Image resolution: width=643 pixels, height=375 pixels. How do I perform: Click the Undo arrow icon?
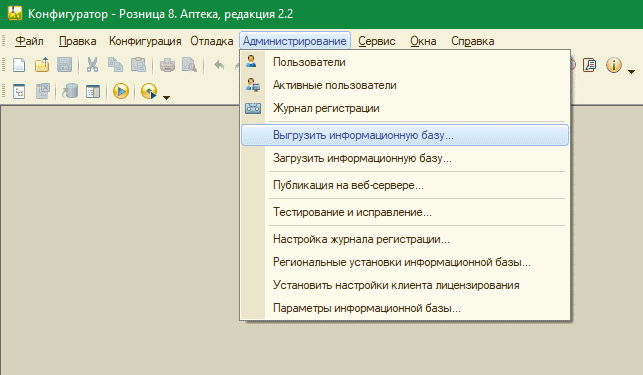pos(219,65)
